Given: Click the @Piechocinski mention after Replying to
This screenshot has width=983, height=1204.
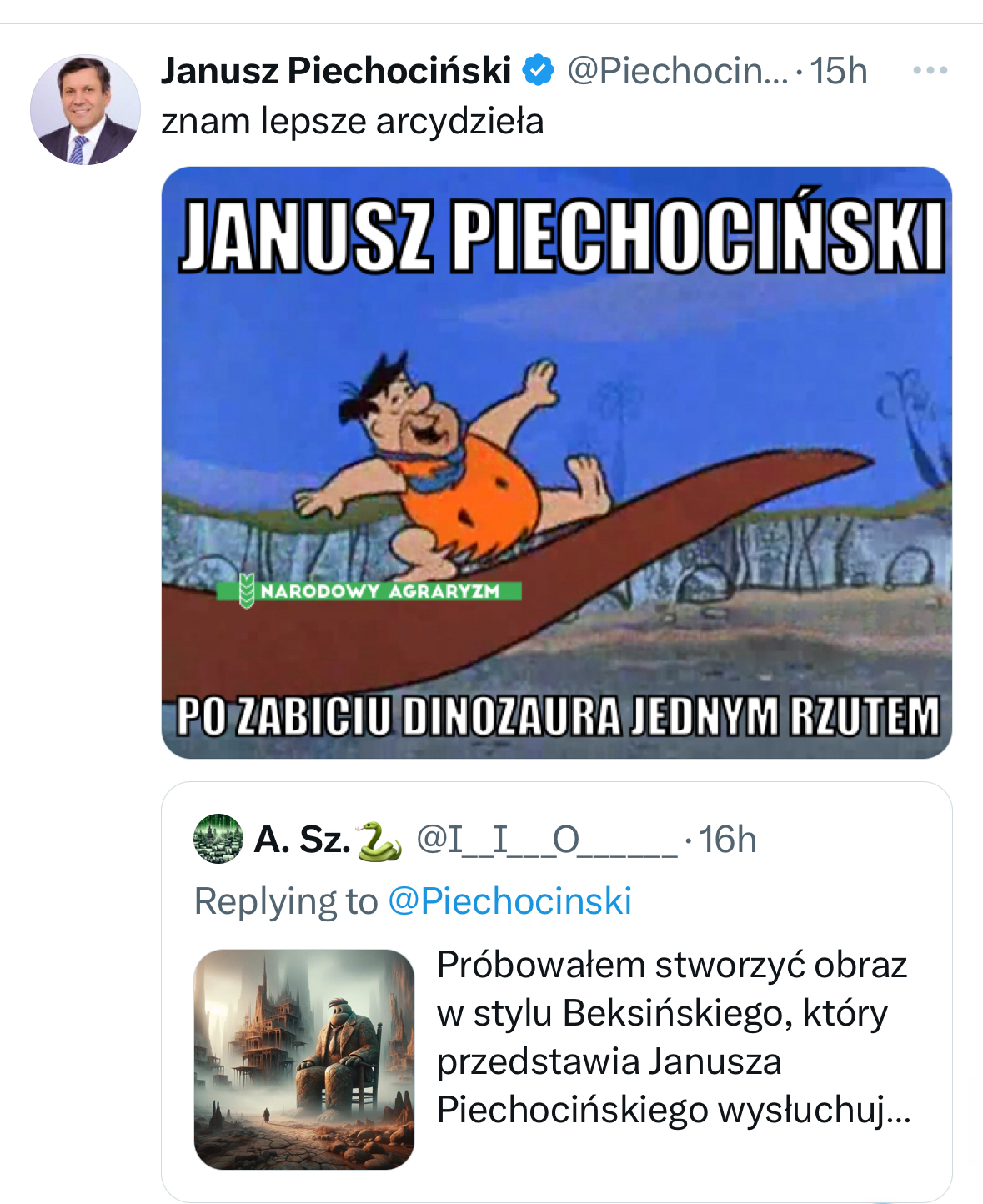Looking at the screenshot, I should pos(510,901).
